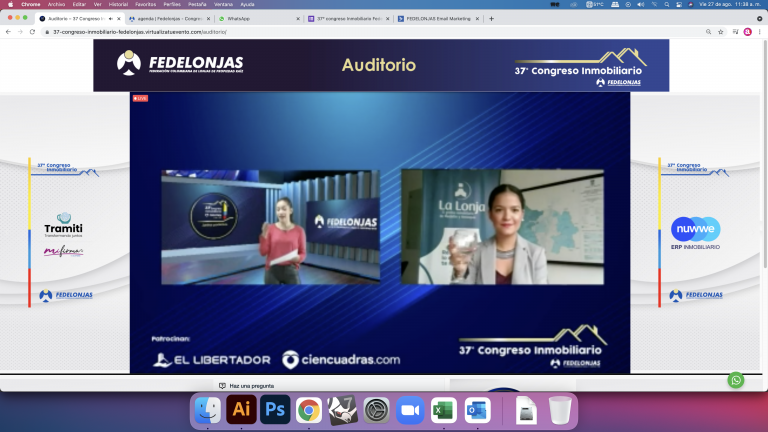
Task: Click the nuwwe ERP Inmobiliario logo
Action: (x=696, y=233)
